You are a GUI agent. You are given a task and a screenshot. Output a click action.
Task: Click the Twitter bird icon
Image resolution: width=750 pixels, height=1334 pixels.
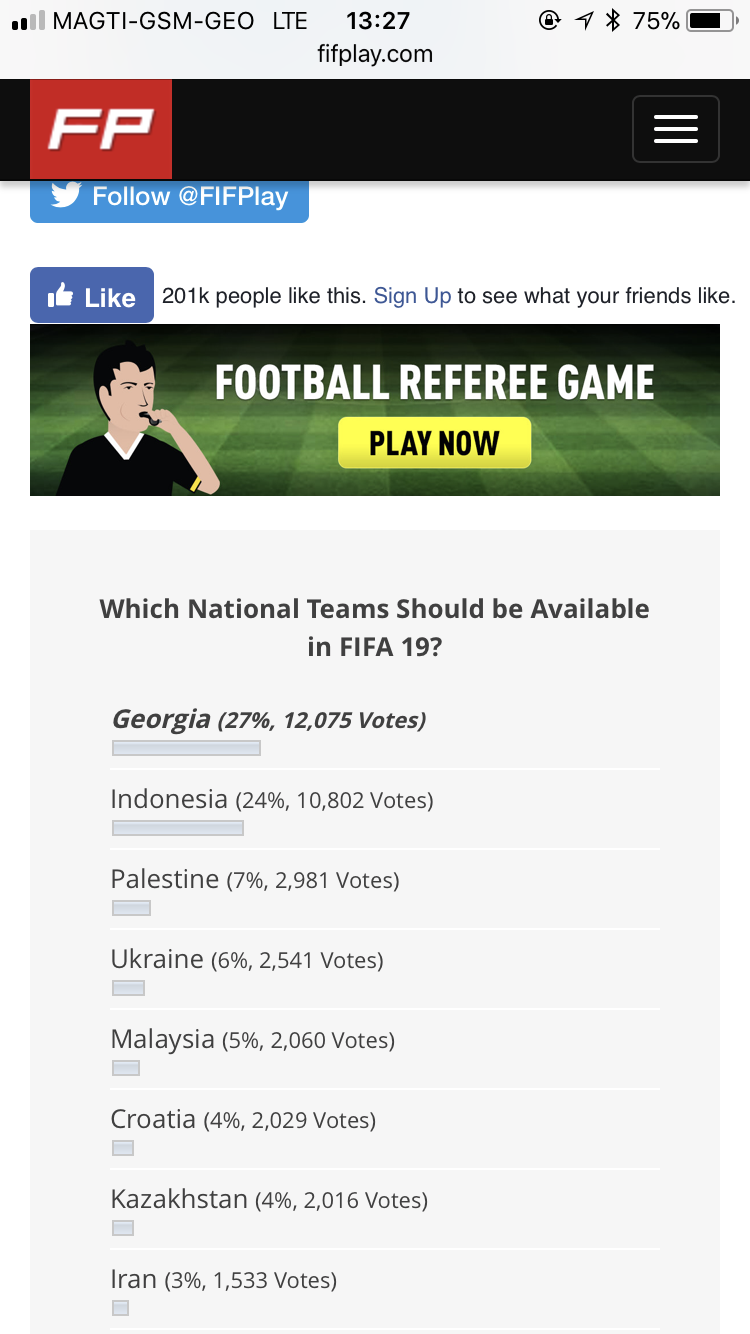pyautogui.click(x=66, y=195)
